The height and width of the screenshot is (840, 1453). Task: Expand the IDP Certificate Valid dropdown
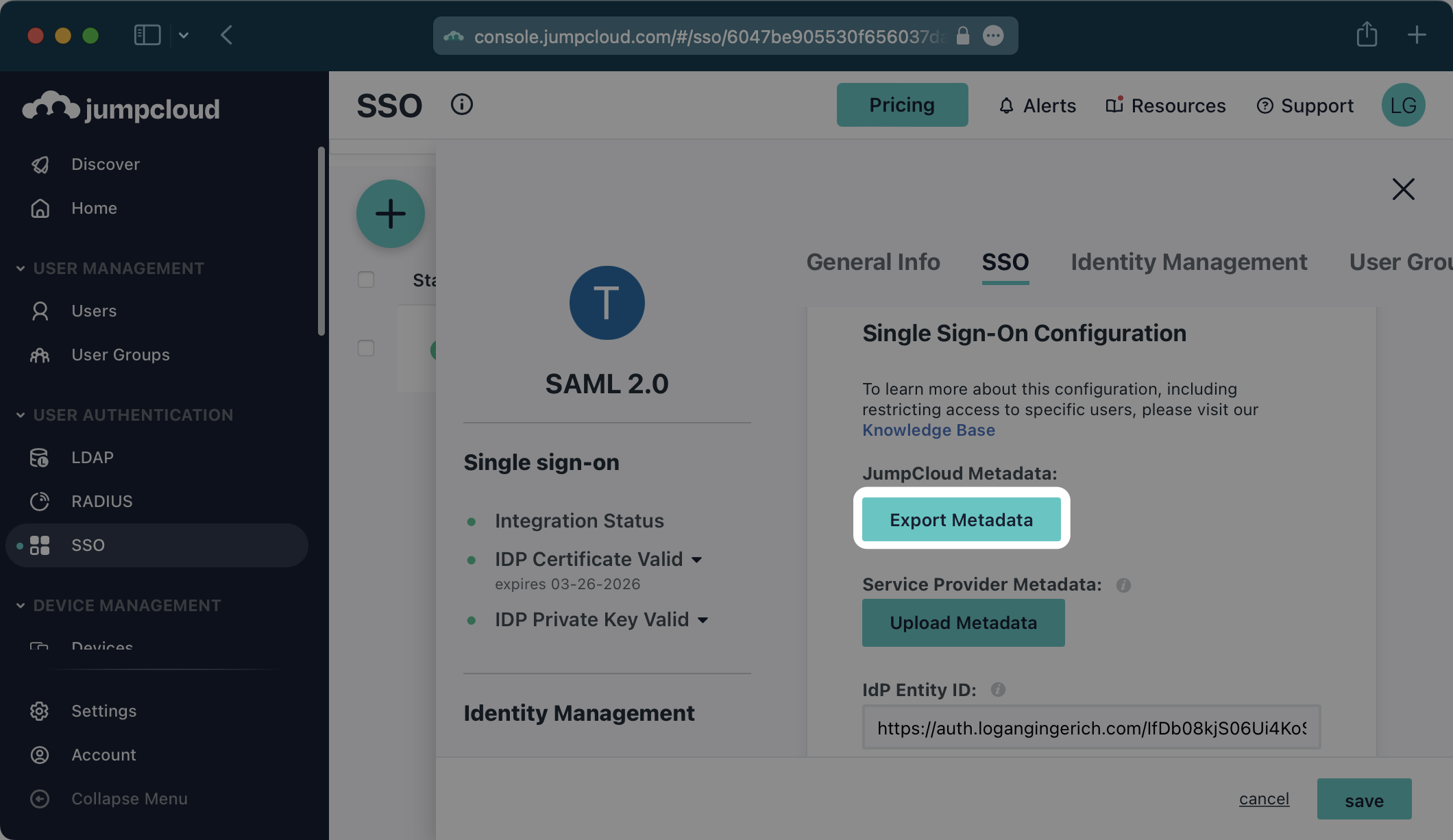pos(698,559)
